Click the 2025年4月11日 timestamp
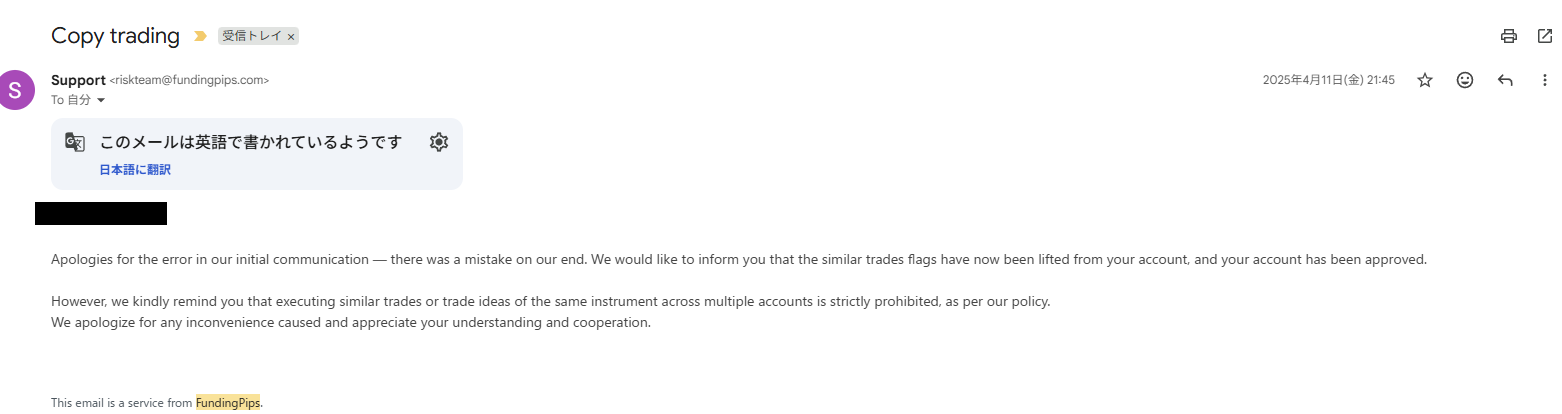This screenshot has width=1562, height=414. point(1328,80)
